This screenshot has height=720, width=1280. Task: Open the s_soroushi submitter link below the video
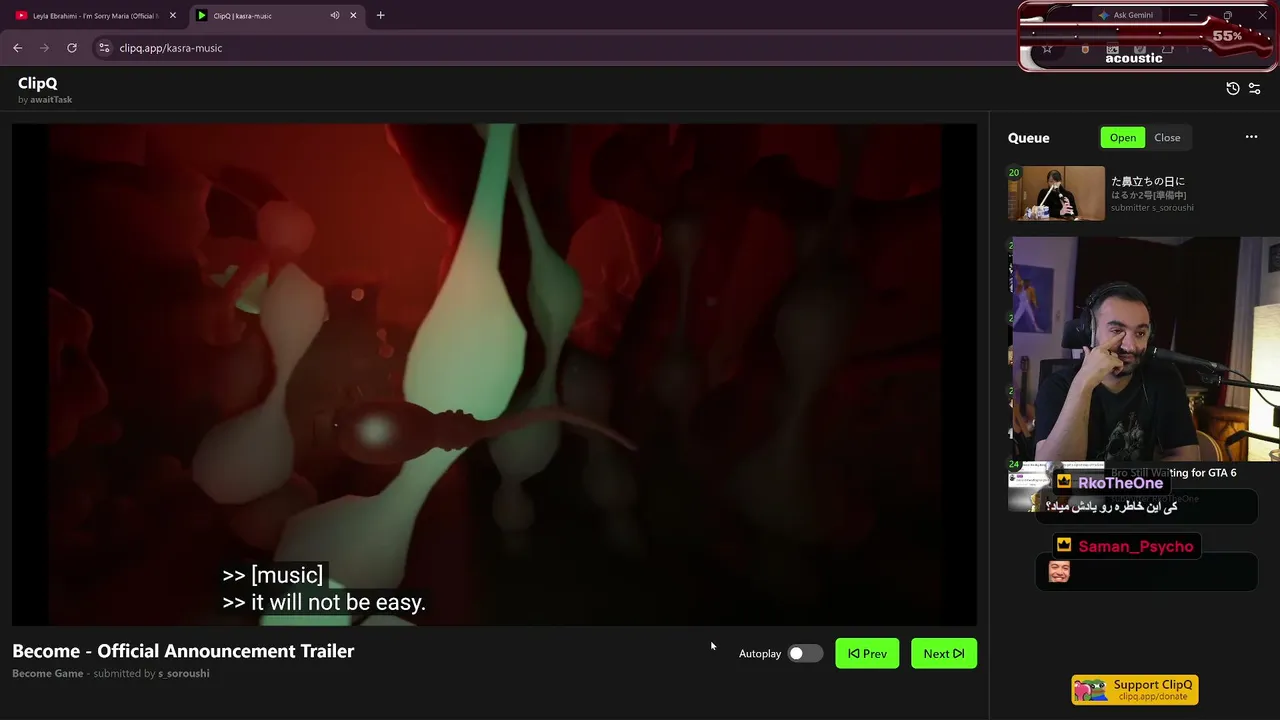click(x=184, y=674)
